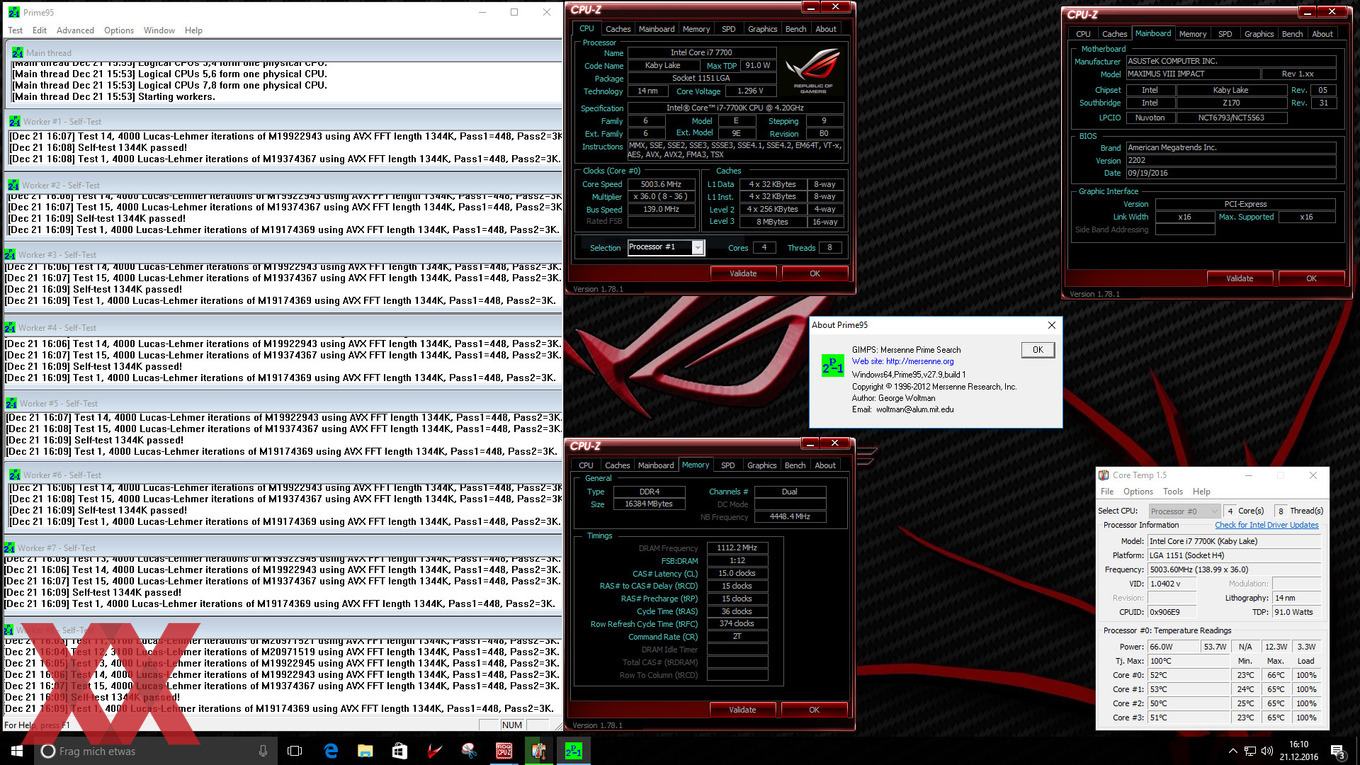Open Microsoft Edge from the taskbar
This screenshot has width=1360, height=765.
click(331, 751)
